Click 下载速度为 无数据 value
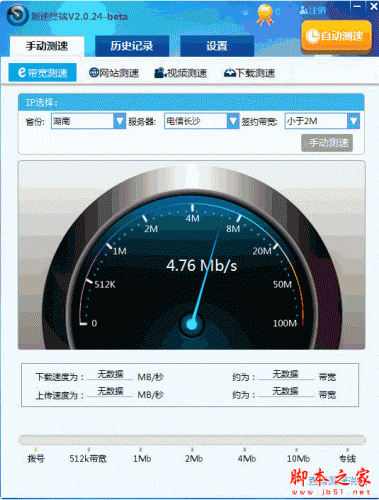Image resolution: width=379 pixels, height=500 pixels. tap(110, 374)
